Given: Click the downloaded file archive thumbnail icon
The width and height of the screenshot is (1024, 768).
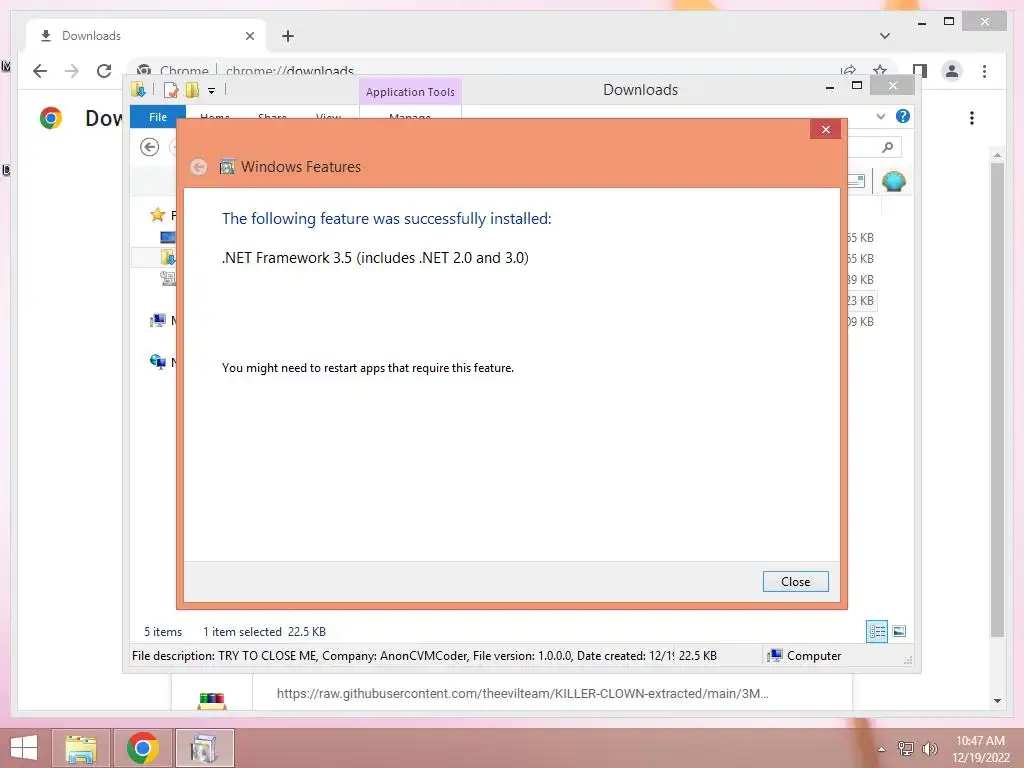Looking at the screenshot, I should (x=212, y=700).
